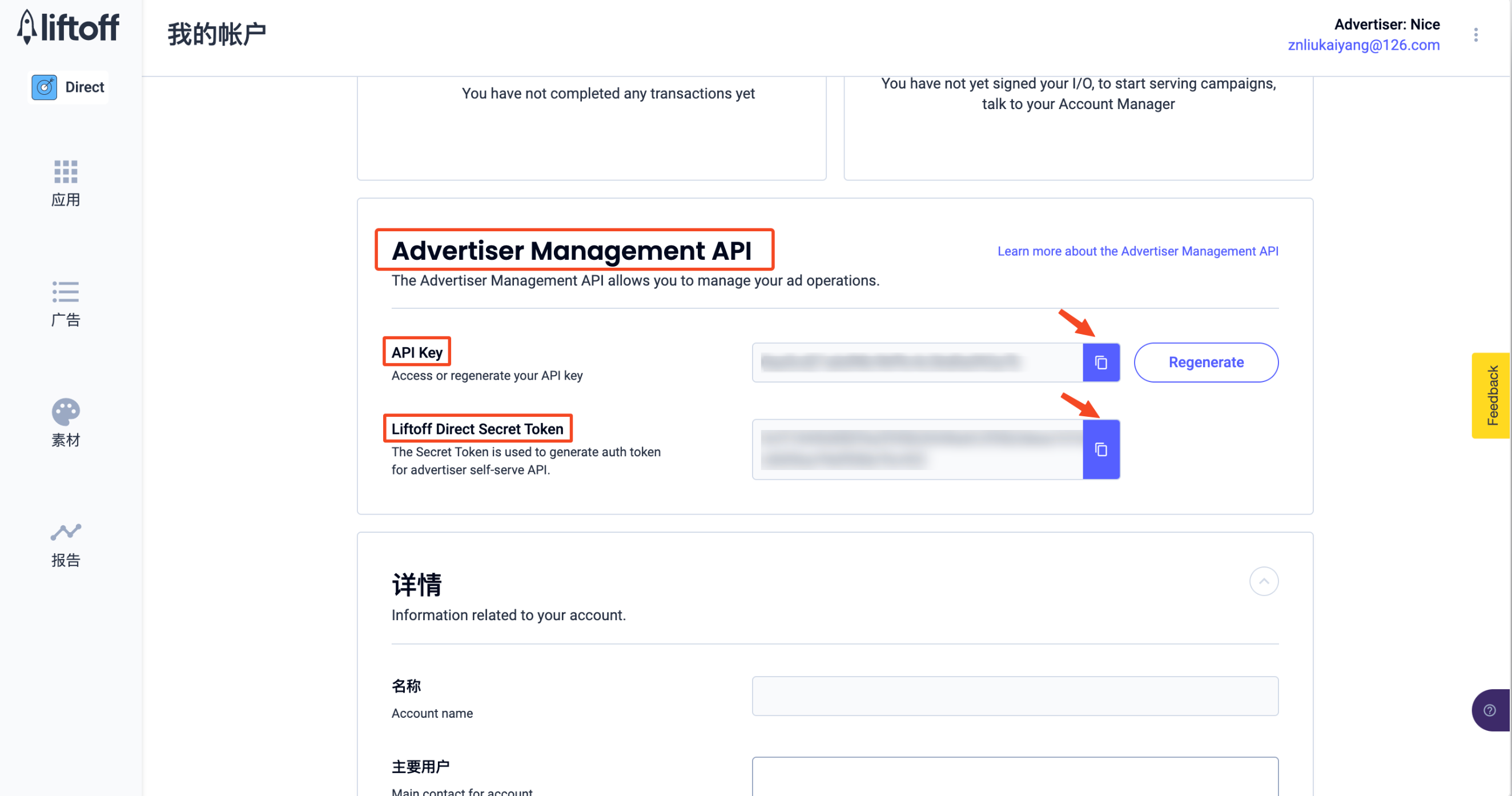The width and height of the screenshot is (1512, 796).
Task: Click the blurred Secret Token text field
Action: click(917, 449)
